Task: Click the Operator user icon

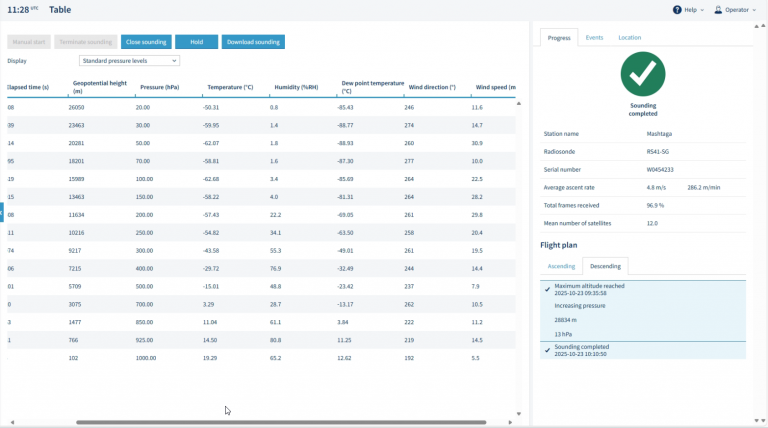Action: tap(718, 10)
